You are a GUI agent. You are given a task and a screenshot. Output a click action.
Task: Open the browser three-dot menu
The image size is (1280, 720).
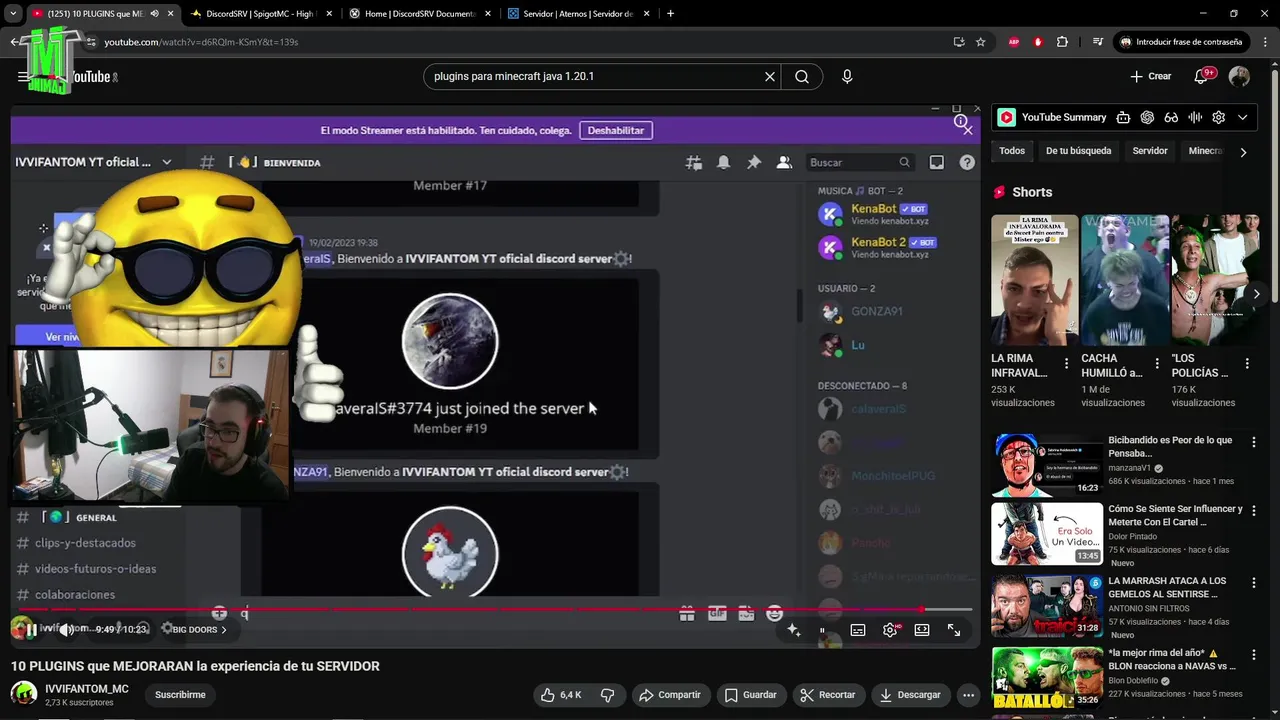[1265, 42]
